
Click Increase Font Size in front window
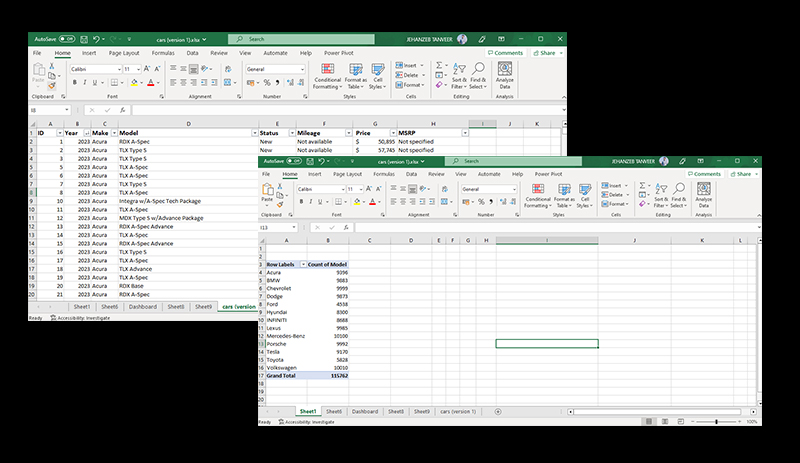point(369,189)
